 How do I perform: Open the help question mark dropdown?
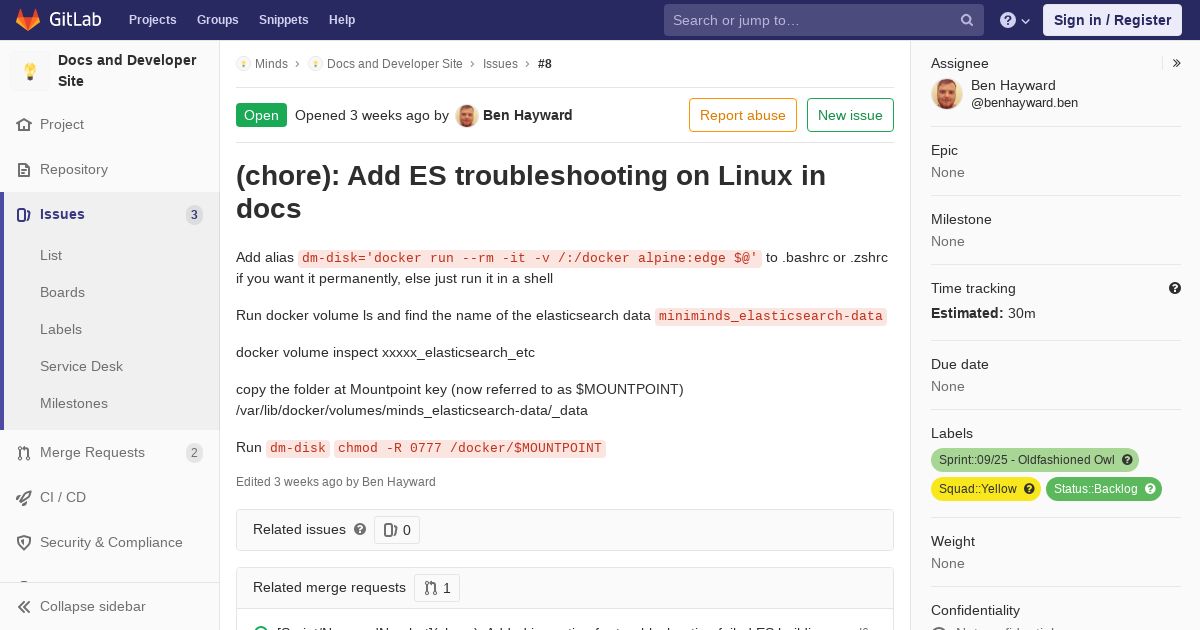point(1014,20)
